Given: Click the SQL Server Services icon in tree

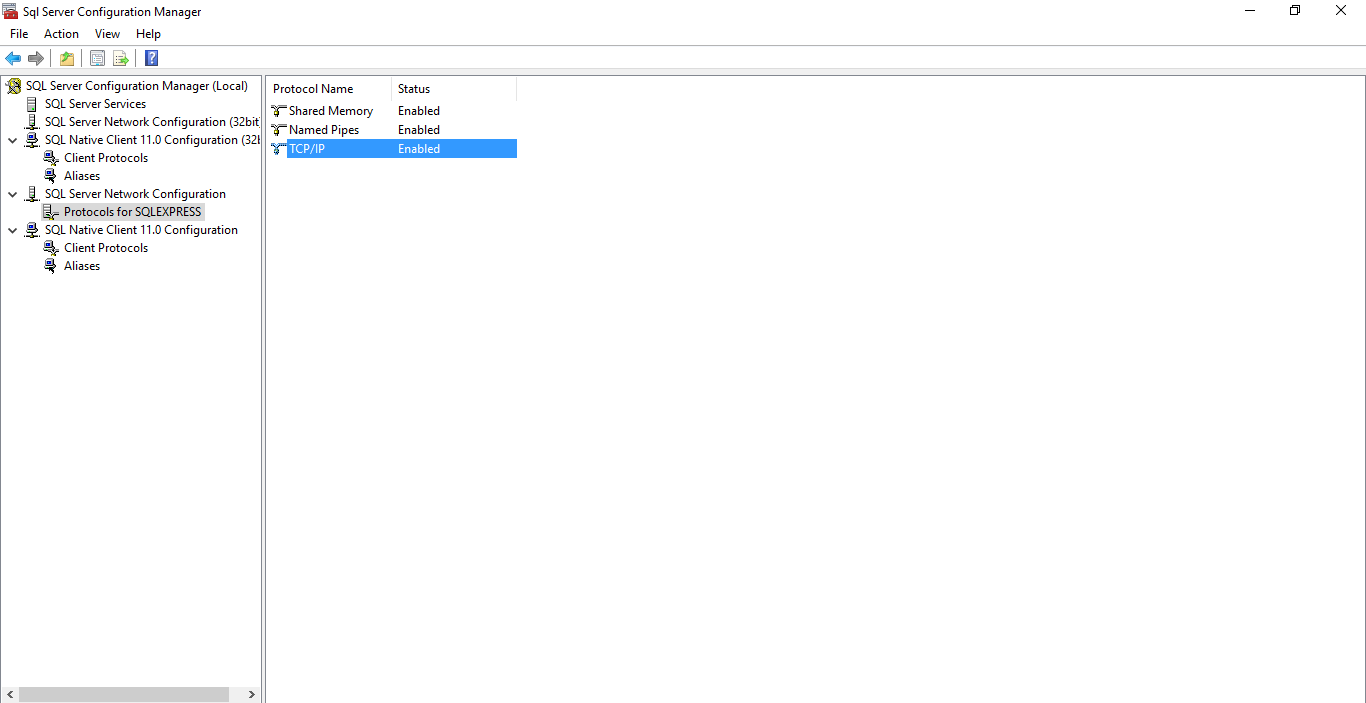Looking at the screenshot, I should pos(32,104).
